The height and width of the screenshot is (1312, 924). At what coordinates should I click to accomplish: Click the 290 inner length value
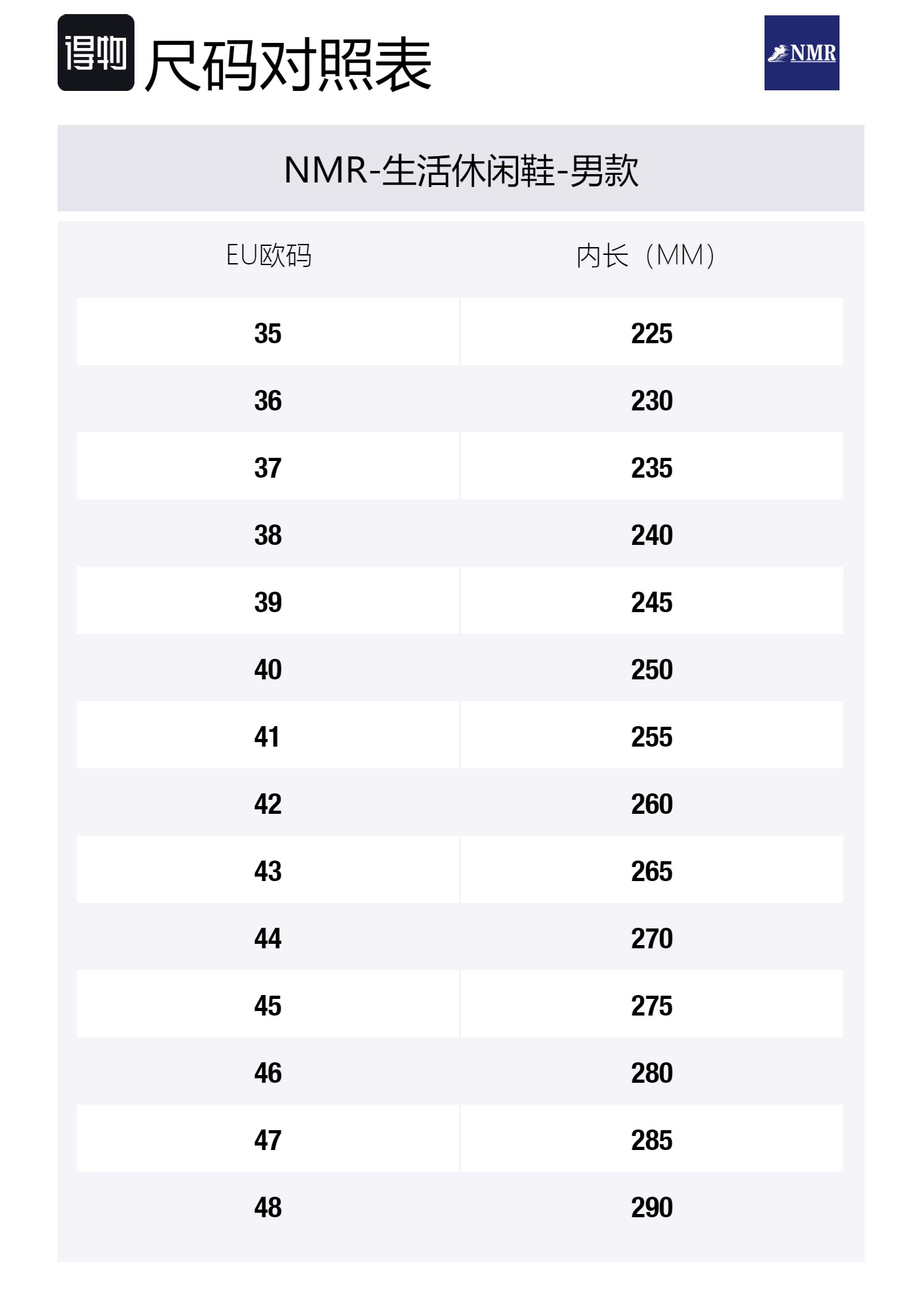point(652,1207)
